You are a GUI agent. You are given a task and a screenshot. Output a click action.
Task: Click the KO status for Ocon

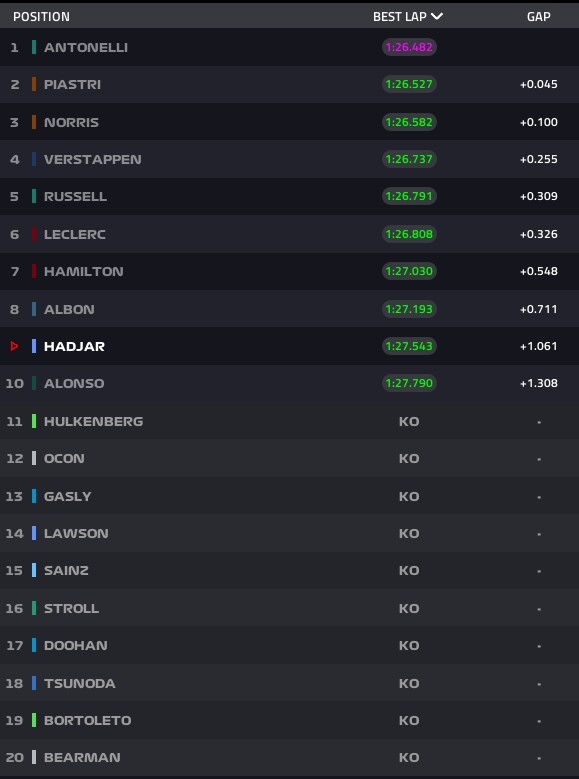tap(409, 458)
